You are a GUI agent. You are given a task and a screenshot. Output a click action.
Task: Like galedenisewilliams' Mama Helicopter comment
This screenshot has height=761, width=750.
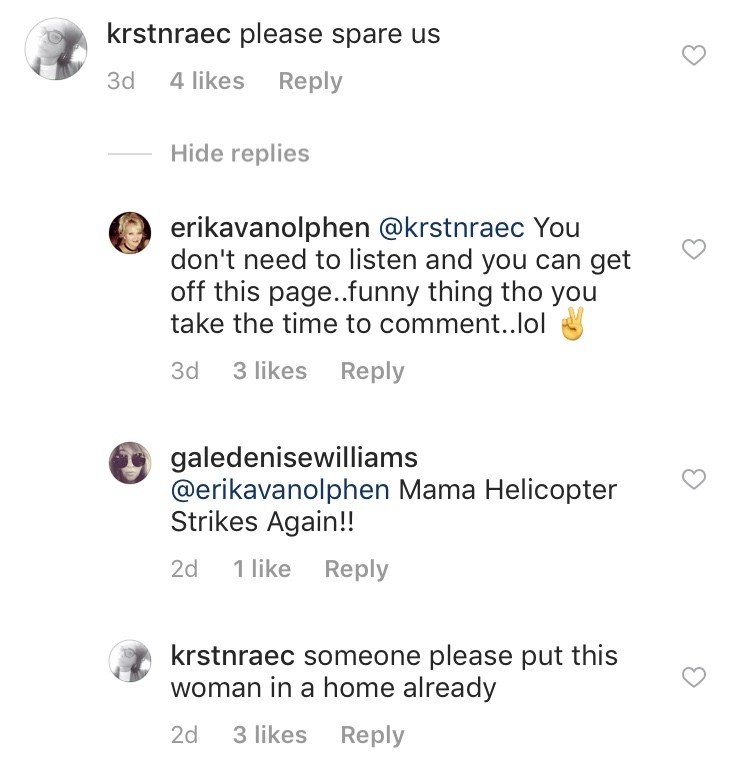click(x=694, y=480)
